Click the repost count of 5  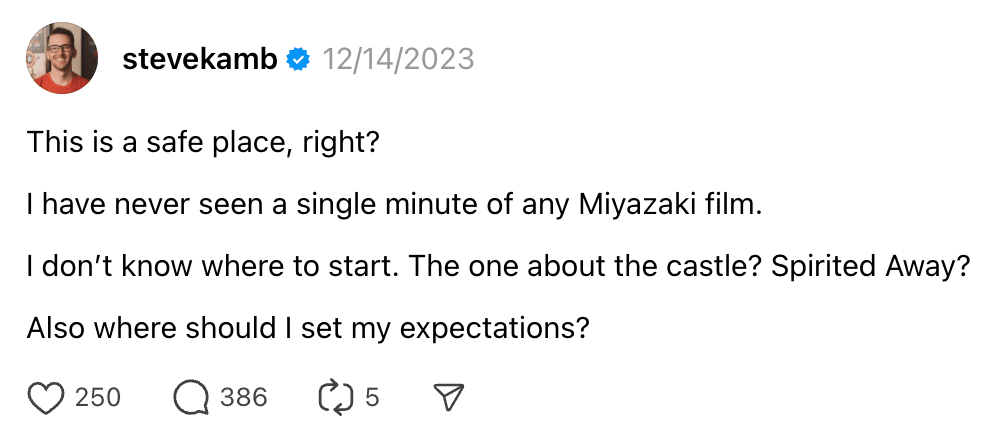click(372, 398)
